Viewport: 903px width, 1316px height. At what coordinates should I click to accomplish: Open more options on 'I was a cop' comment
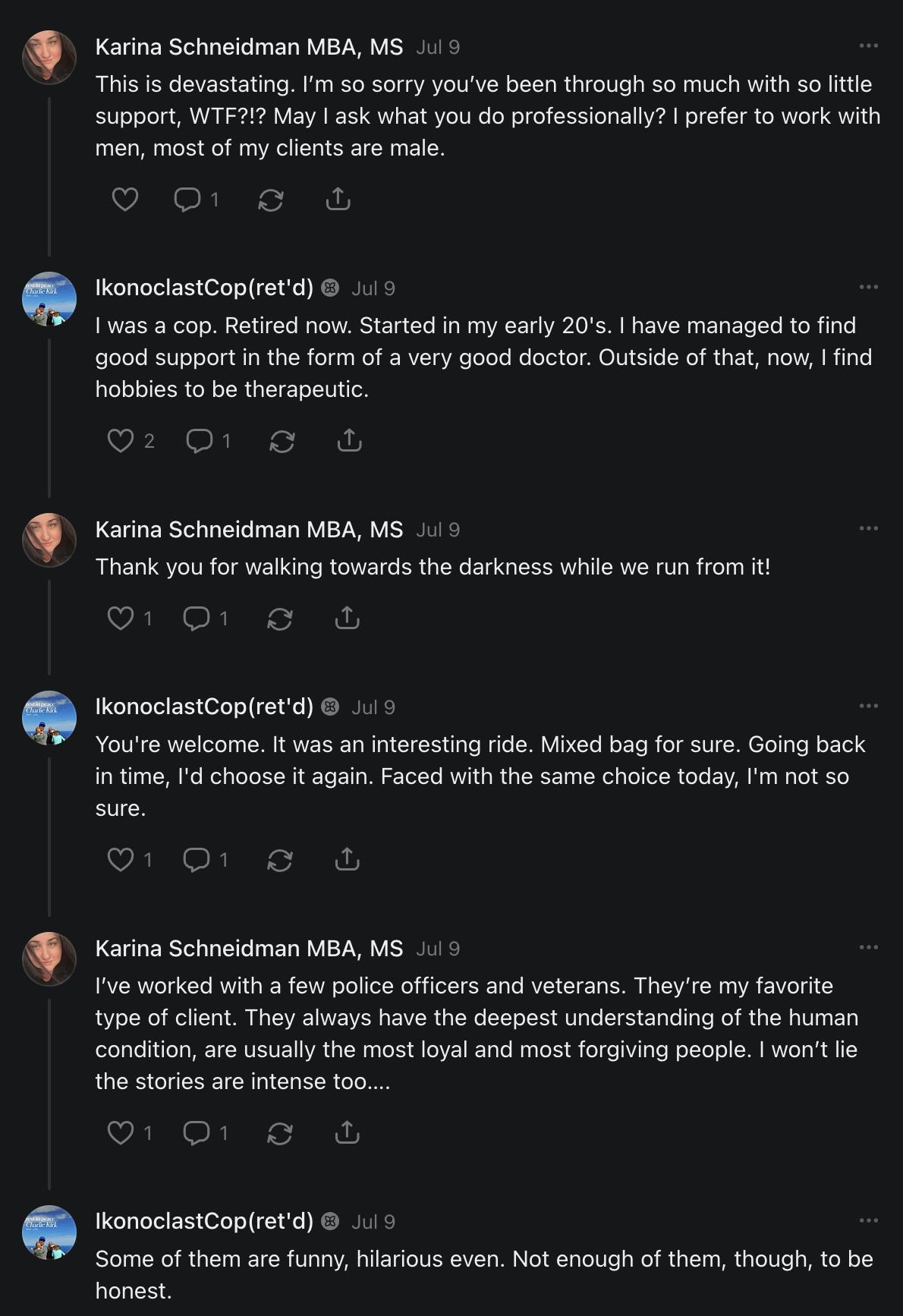[868, 288]
